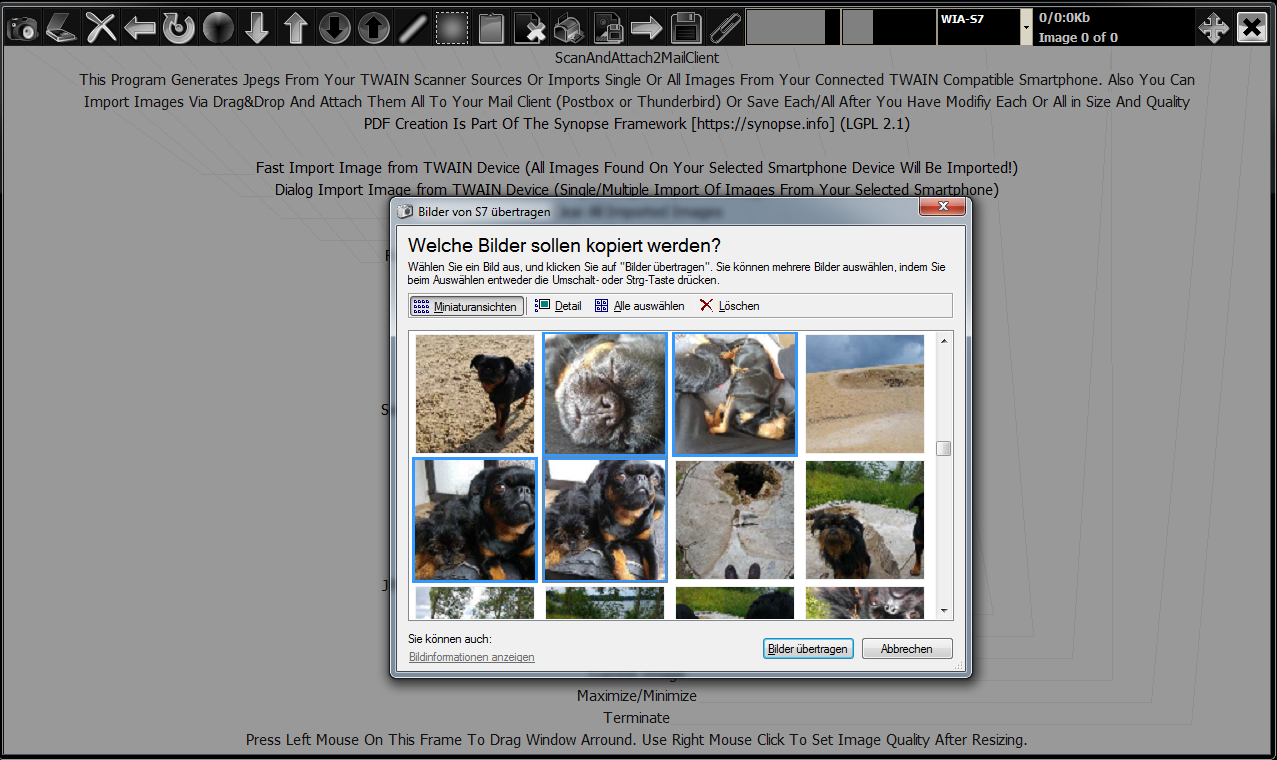
Task: Click the clipboard icon in toolbar
Action: 490,28
